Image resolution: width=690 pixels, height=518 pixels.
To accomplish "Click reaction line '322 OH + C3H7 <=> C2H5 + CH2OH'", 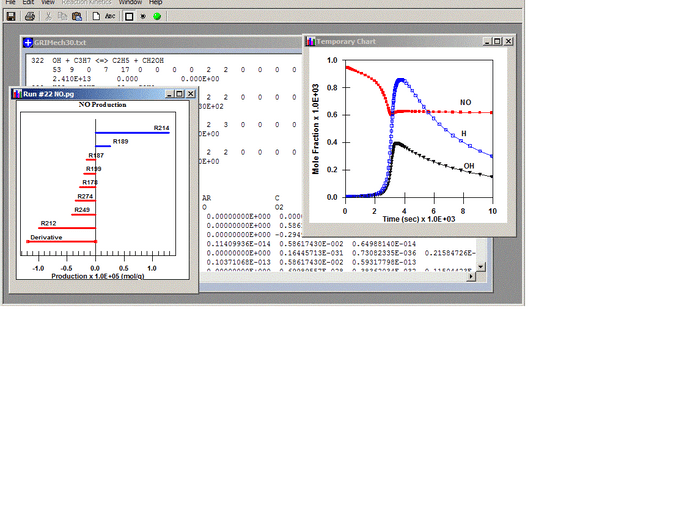I will (98, 61).
